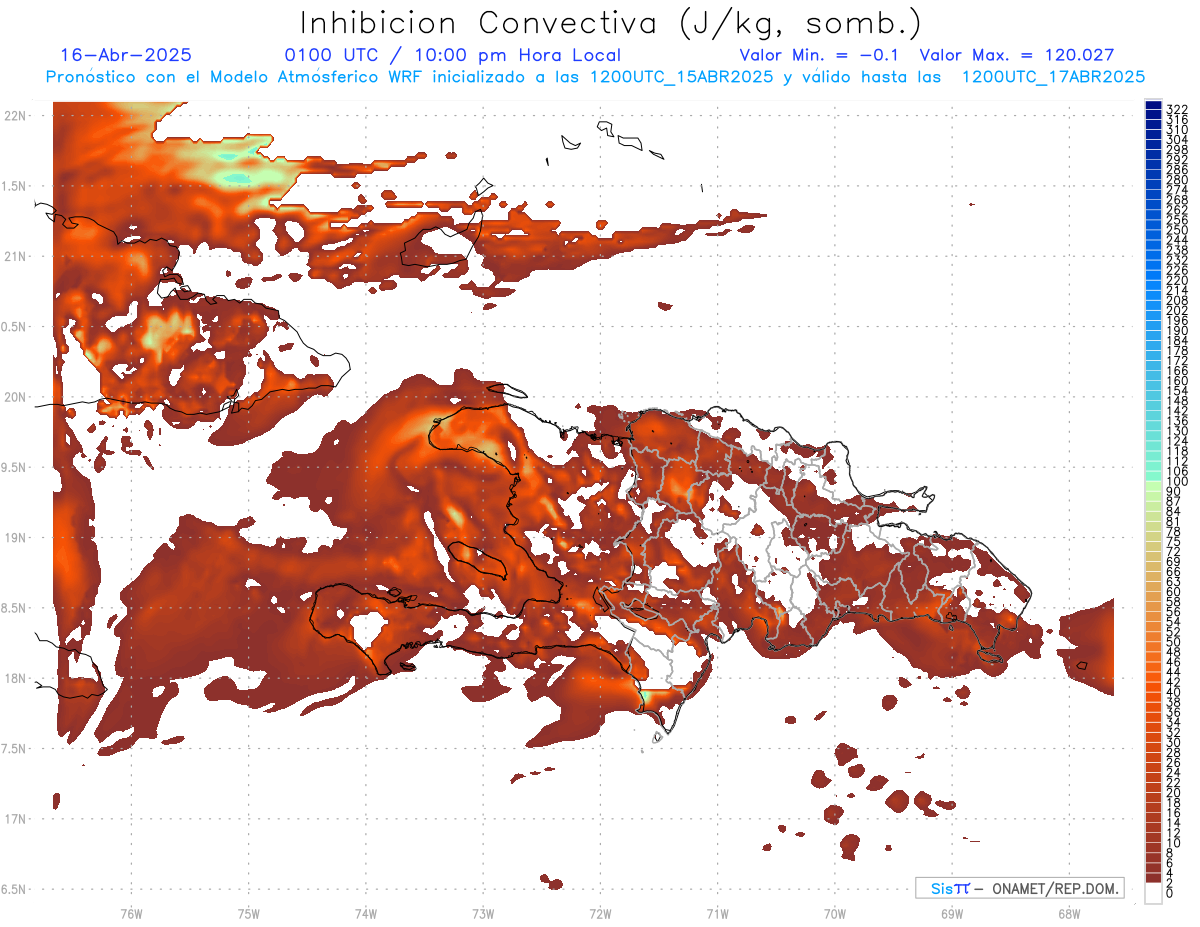Image resolution: width=1200 pixels, height=927 pixels.
Task: Click the '0.5N' latitude label
Action: (14, 327)
